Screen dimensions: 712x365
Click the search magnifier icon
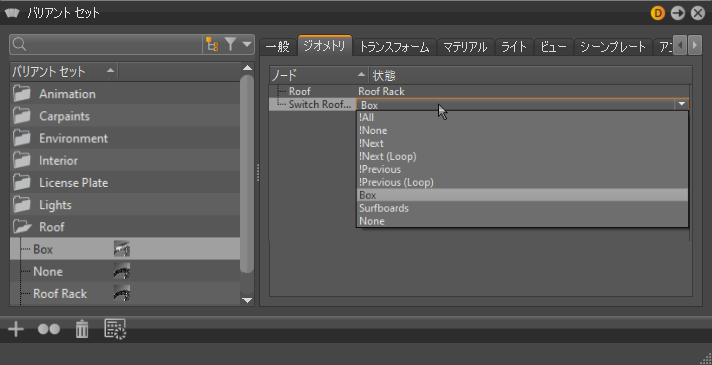coord(20,44)
